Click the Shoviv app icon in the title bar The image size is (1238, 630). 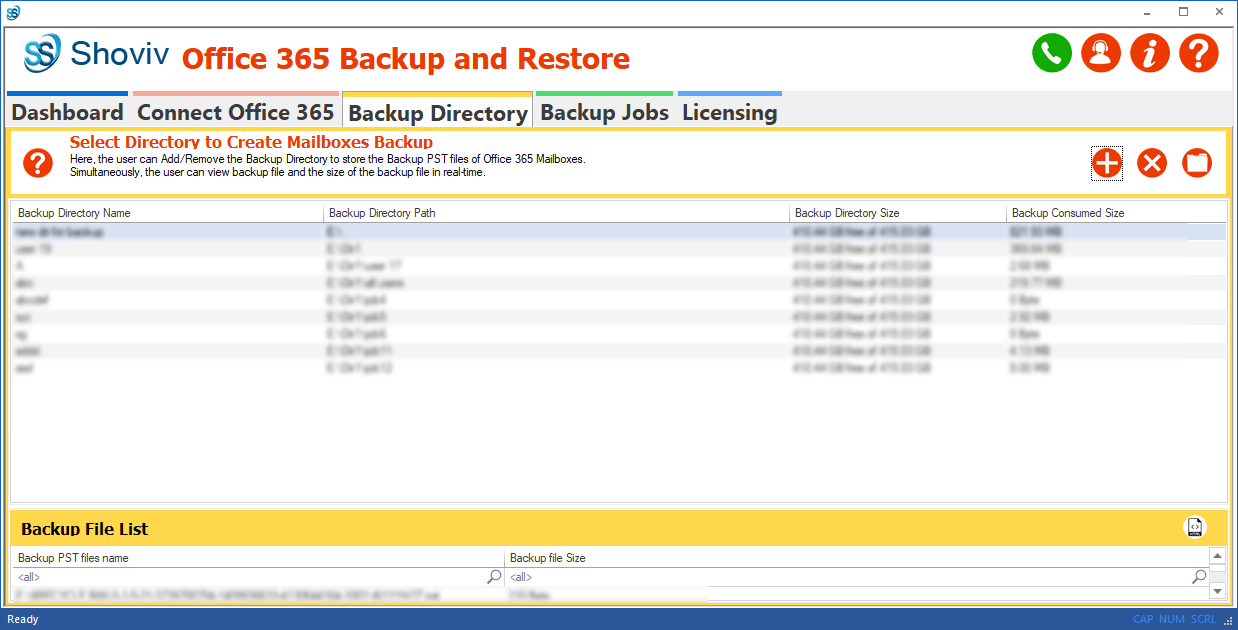pyautogui.click(x=13, y=12)
